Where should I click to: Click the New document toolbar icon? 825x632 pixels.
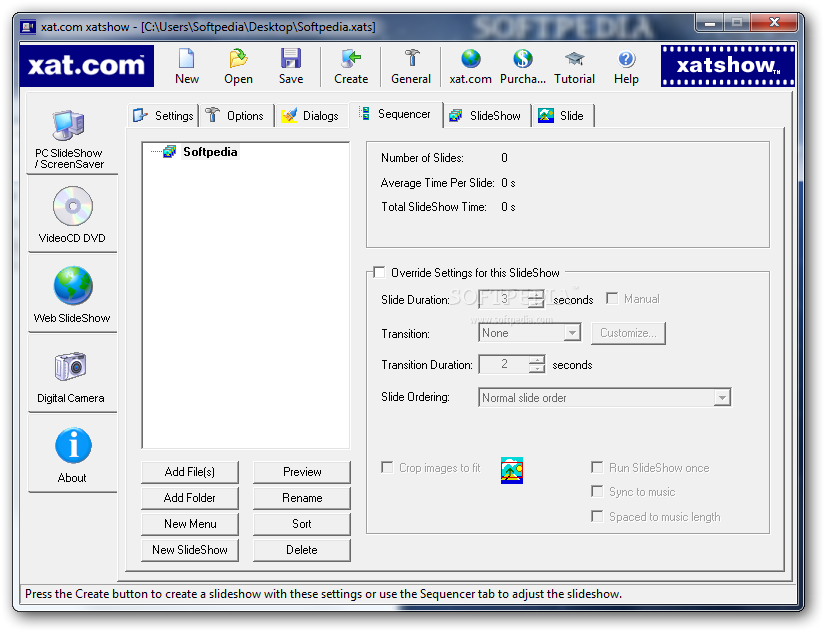(187, 59)
